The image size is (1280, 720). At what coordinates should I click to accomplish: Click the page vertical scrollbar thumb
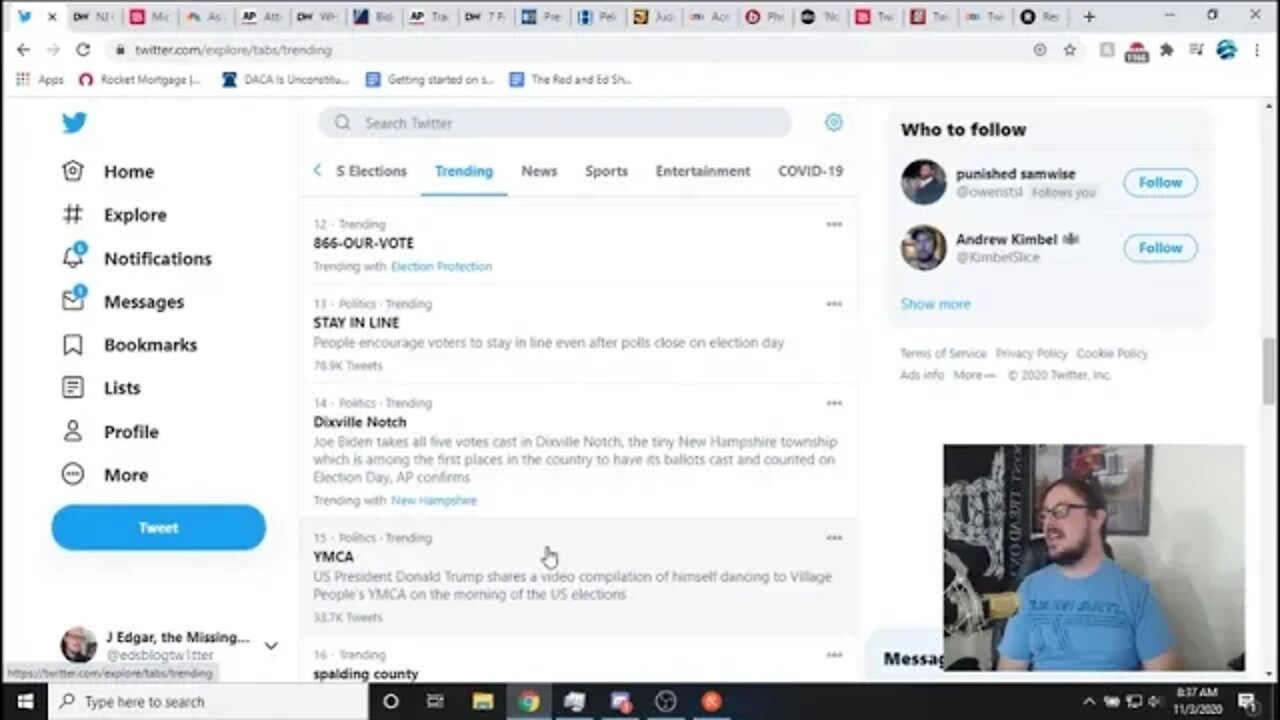click(x=1269, y=370)
